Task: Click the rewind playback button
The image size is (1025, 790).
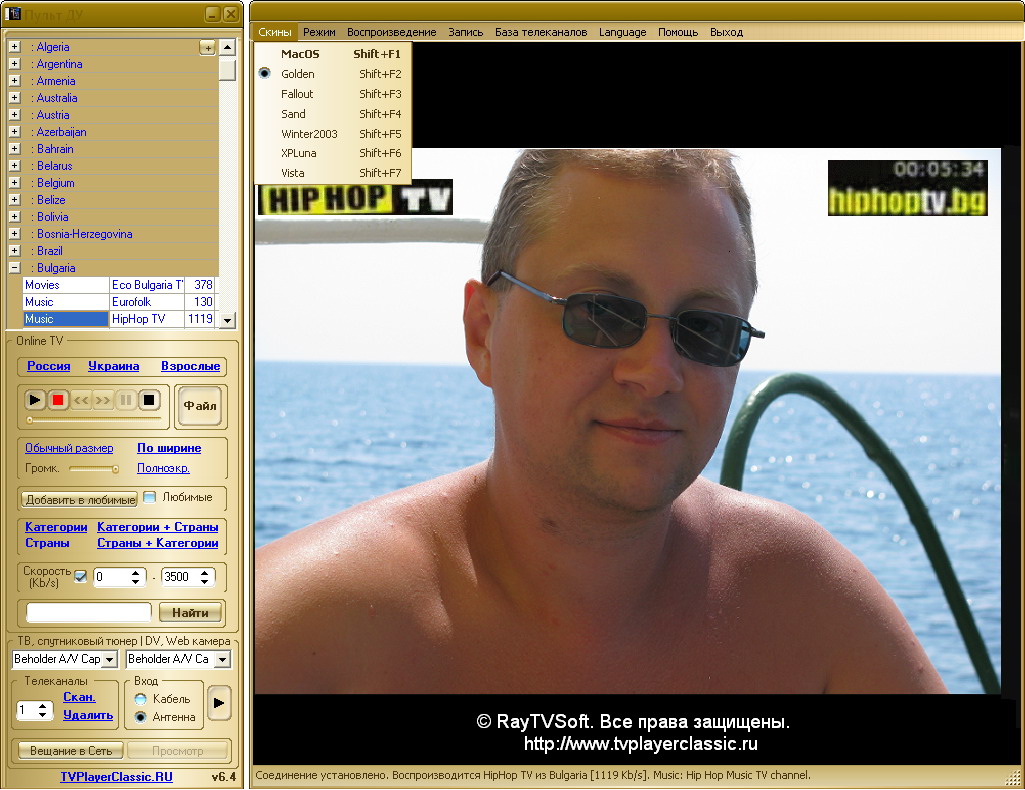Action: point(82,400)
